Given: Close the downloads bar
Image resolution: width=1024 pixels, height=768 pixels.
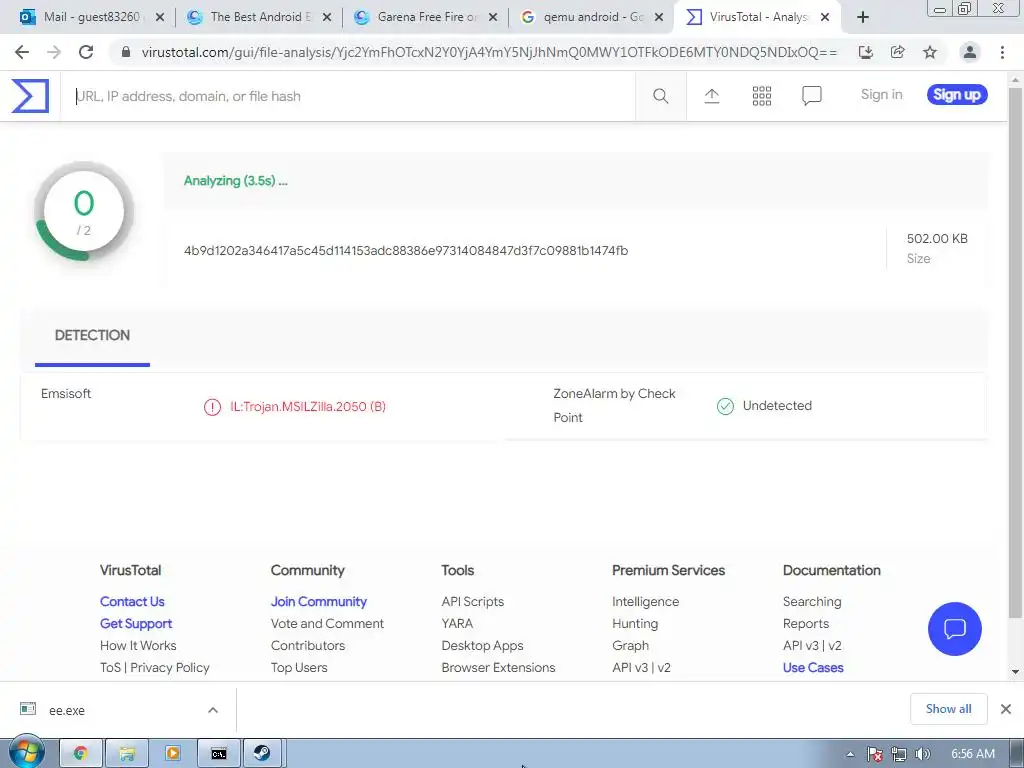Looking at the screenshot, I should [1006, 709].
